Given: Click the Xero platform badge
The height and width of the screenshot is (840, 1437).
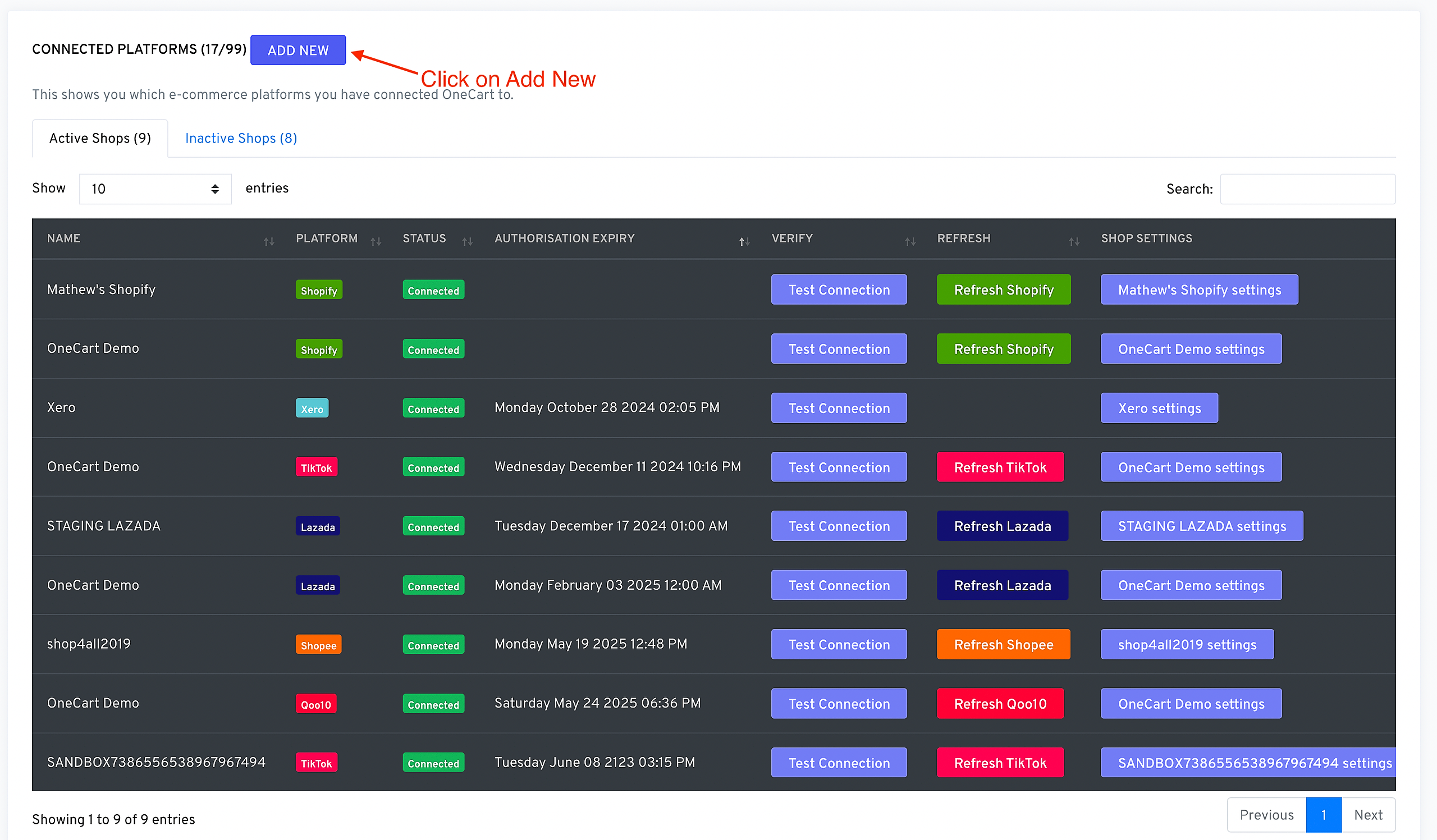Looking at the screenshot, I should point(312,408).
